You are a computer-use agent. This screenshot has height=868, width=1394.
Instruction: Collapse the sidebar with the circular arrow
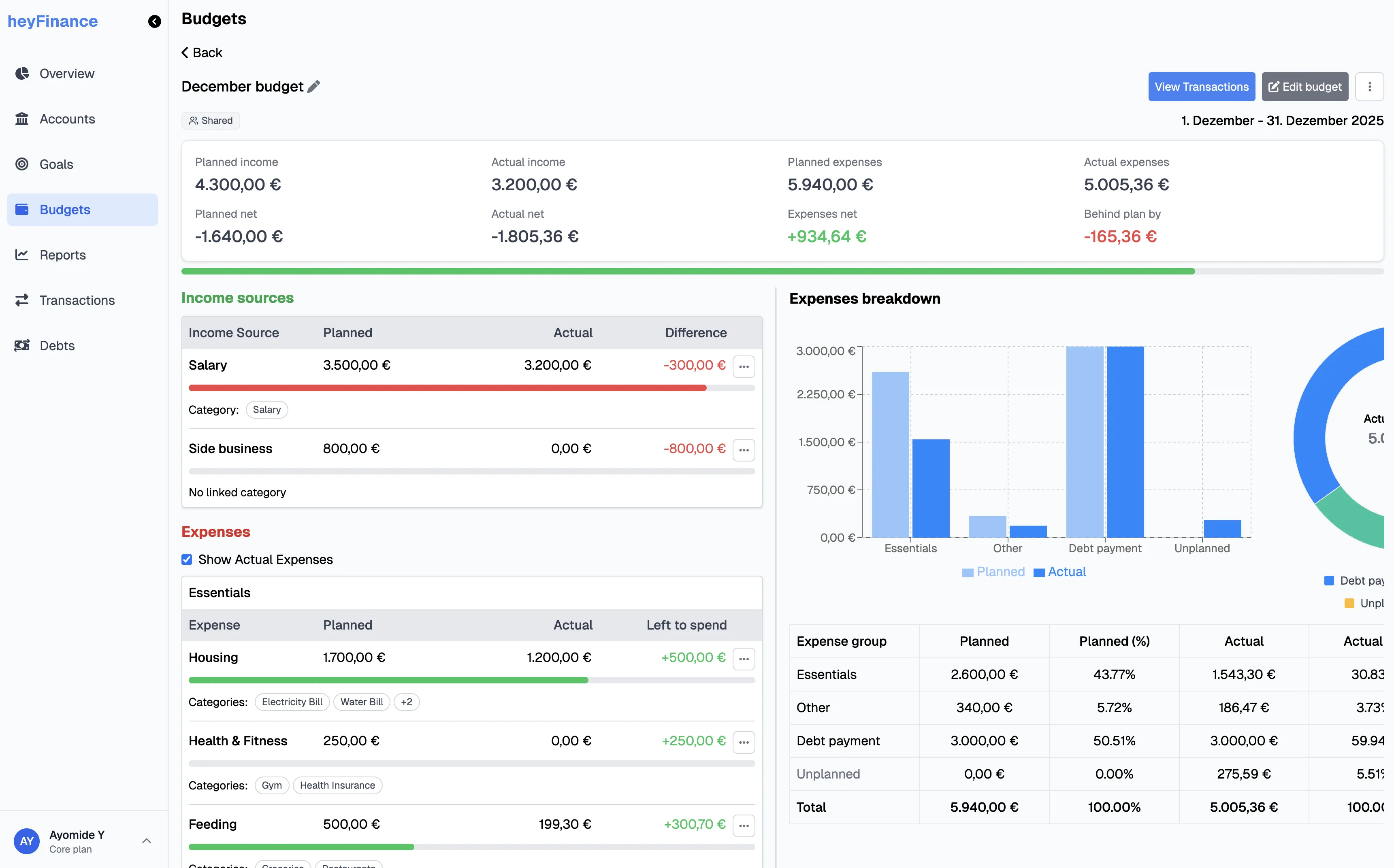tap(154, 22)
